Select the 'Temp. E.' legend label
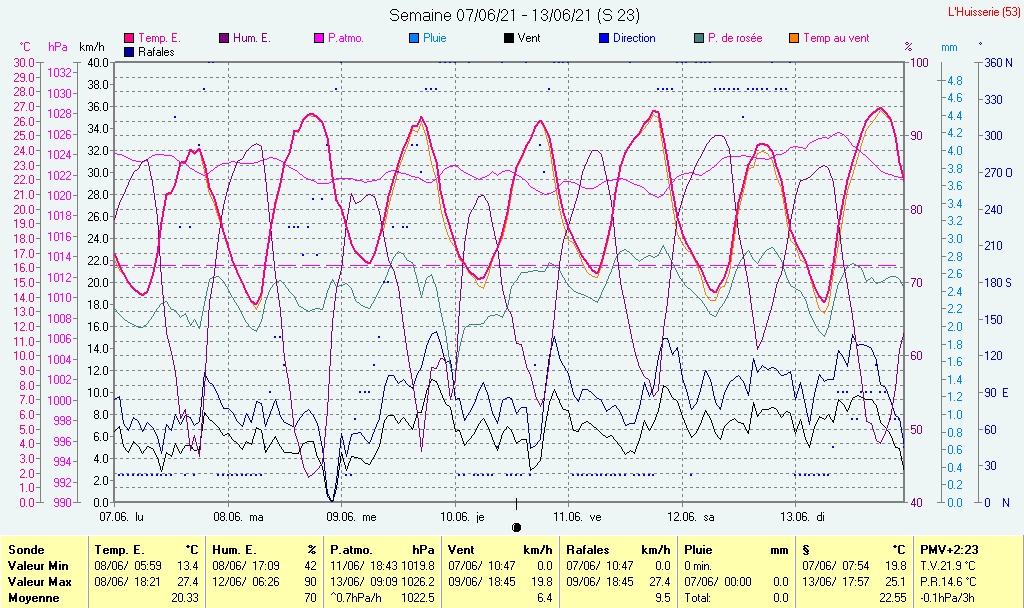Screen dimensions: 1024x608 (x=159, y=38)
